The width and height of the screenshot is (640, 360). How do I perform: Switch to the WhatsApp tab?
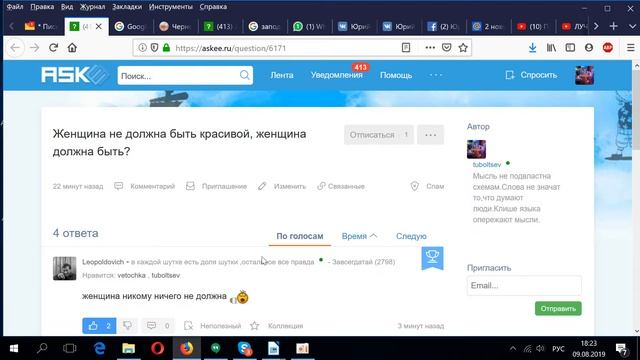tap(309, 27)
